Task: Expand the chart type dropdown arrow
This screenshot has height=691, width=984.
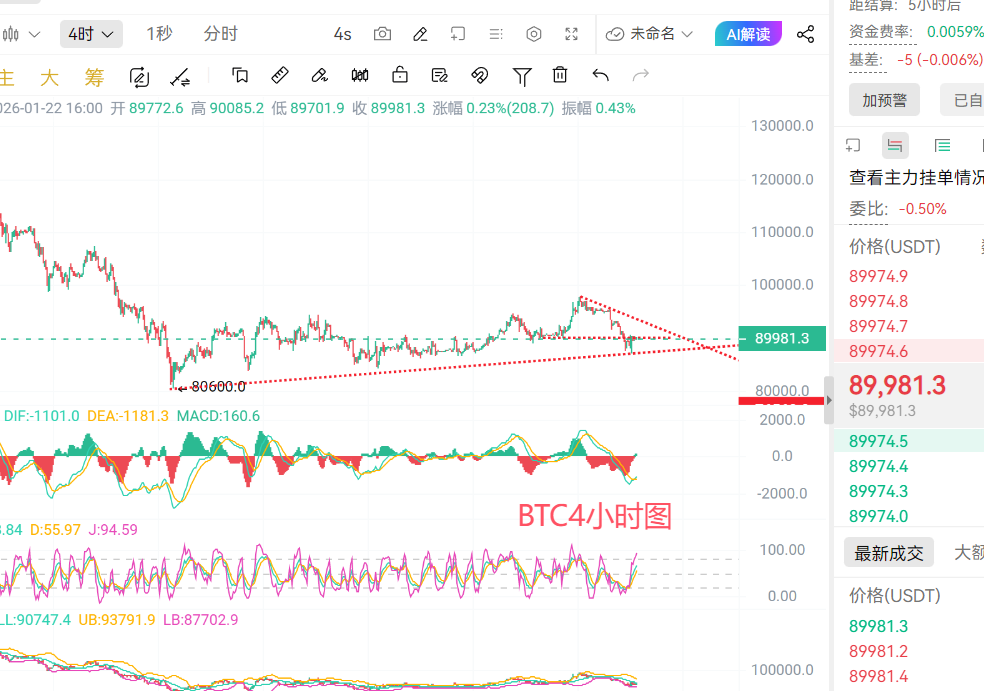Action: click(34, 34)
